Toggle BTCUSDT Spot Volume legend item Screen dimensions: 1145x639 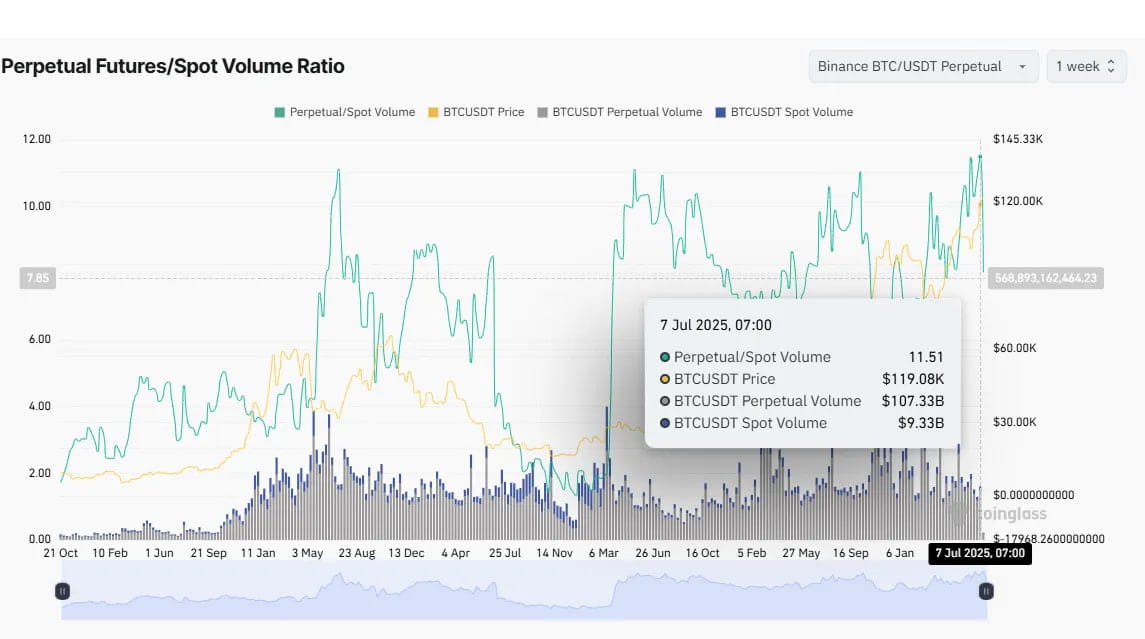click(784, 112)
